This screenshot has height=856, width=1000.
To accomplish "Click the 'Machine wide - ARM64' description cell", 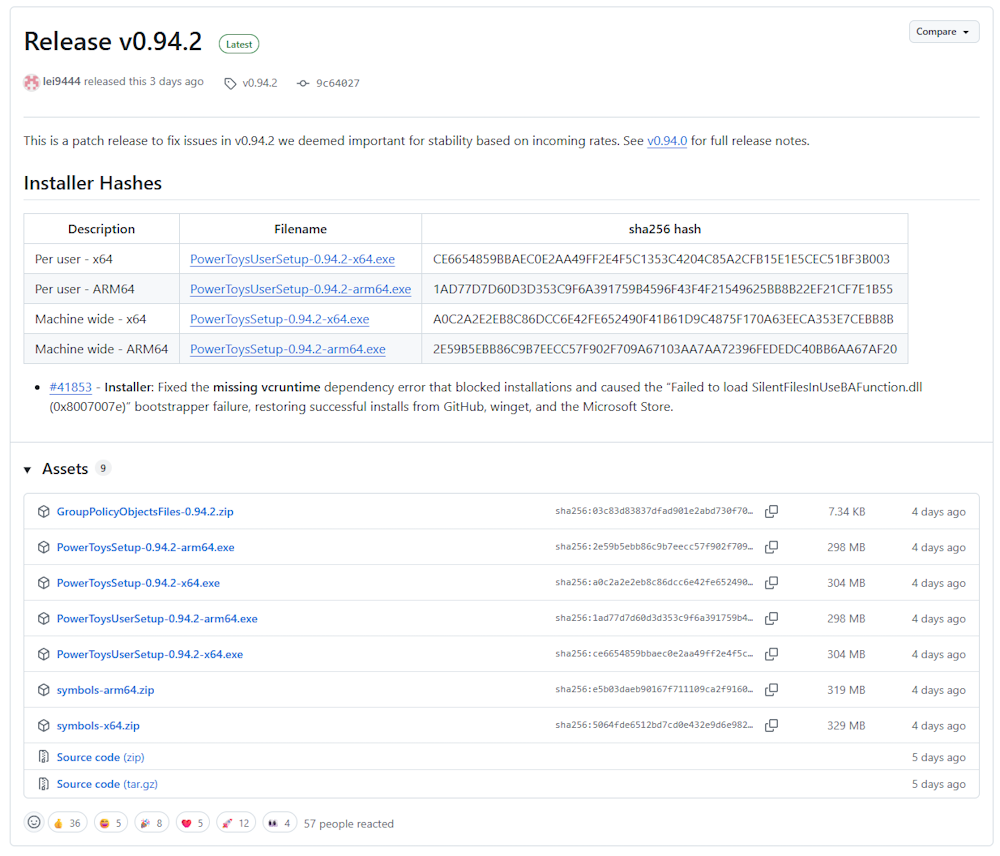I will click(x=101, y=349).
